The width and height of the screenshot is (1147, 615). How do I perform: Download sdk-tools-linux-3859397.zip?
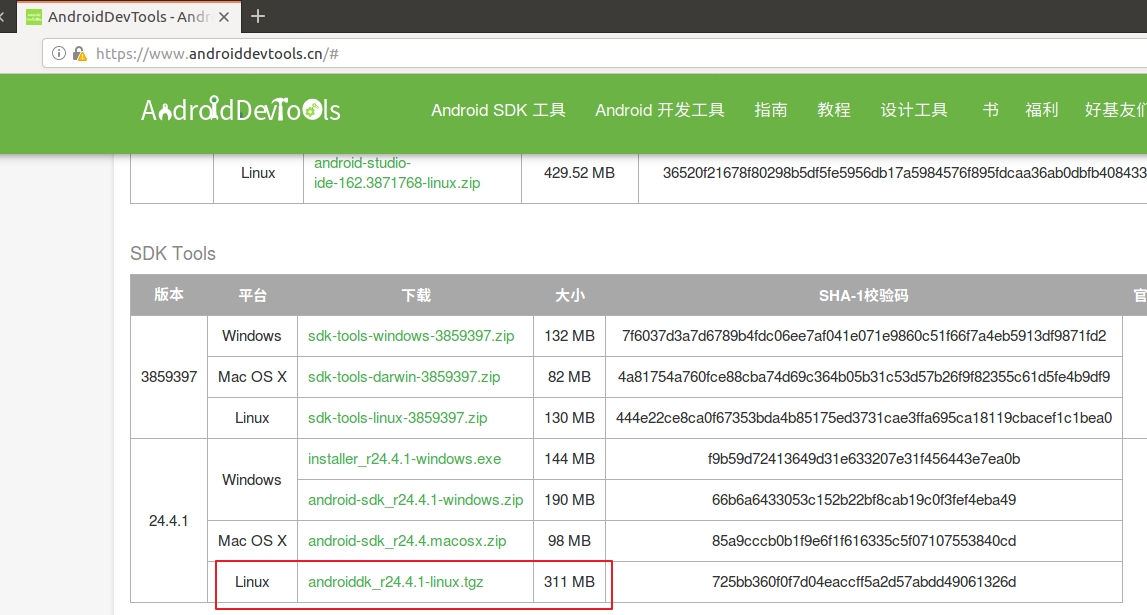click(x=397, y=418)
